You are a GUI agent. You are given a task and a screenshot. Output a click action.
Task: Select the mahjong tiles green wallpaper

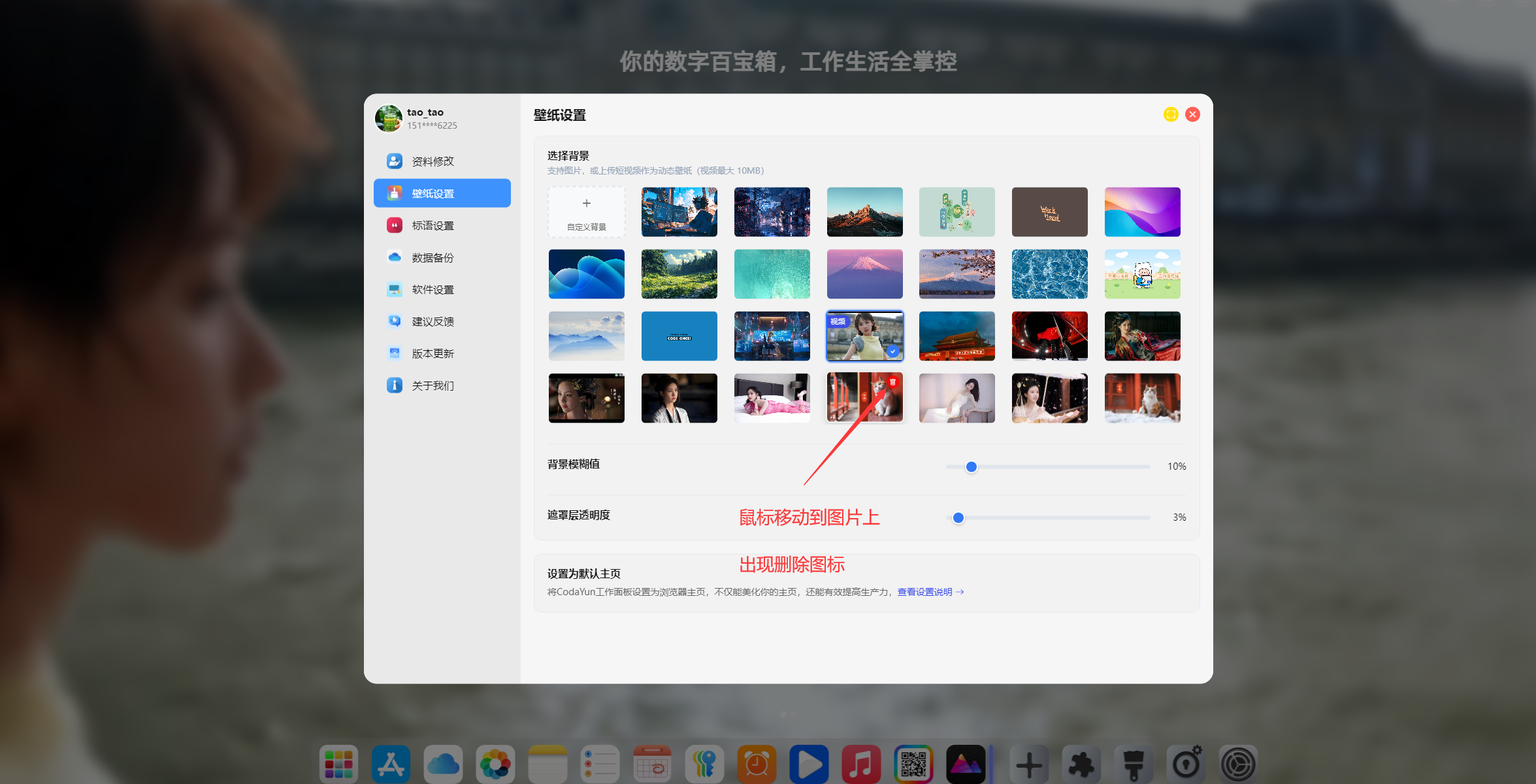pyautogui.click(x=957, y=212)
